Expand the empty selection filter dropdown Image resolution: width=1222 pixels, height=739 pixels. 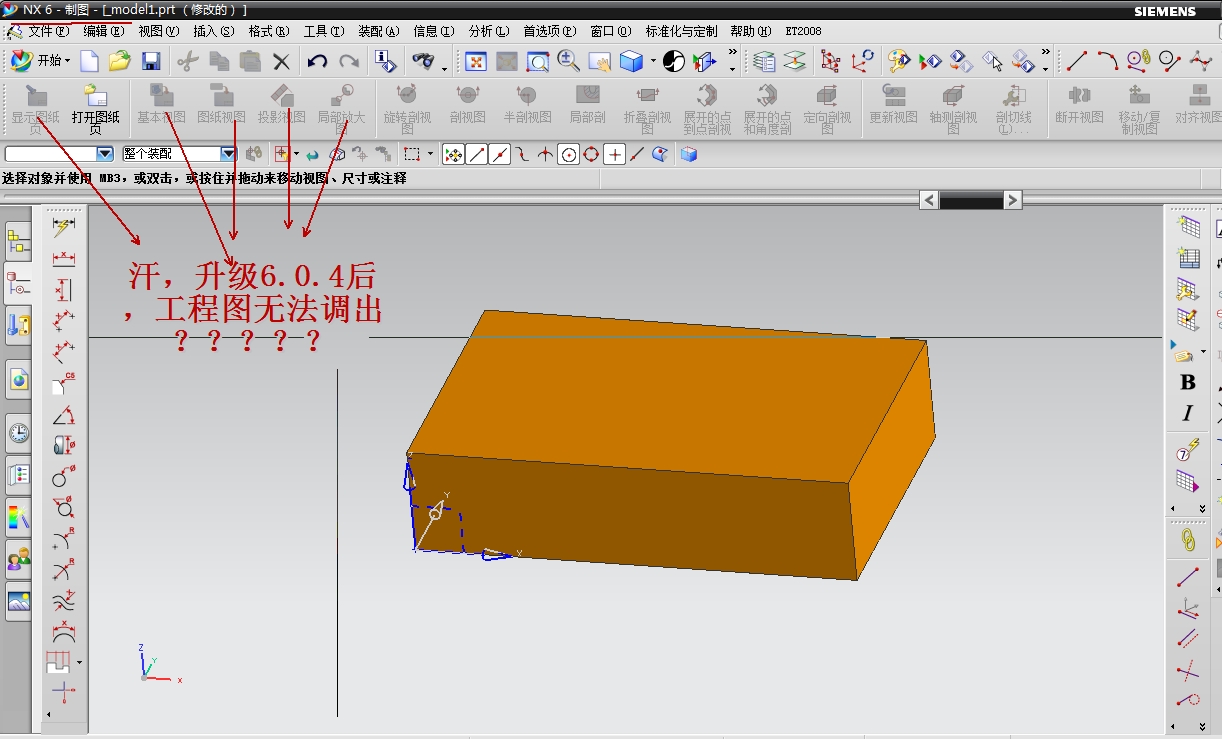105,154
